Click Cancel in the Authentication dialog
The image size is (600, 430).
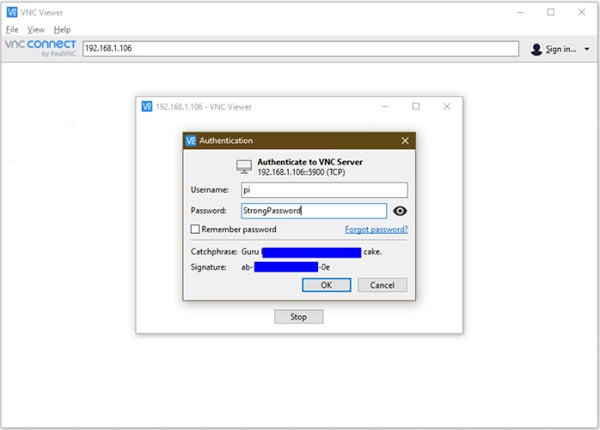tap(382, 285)
